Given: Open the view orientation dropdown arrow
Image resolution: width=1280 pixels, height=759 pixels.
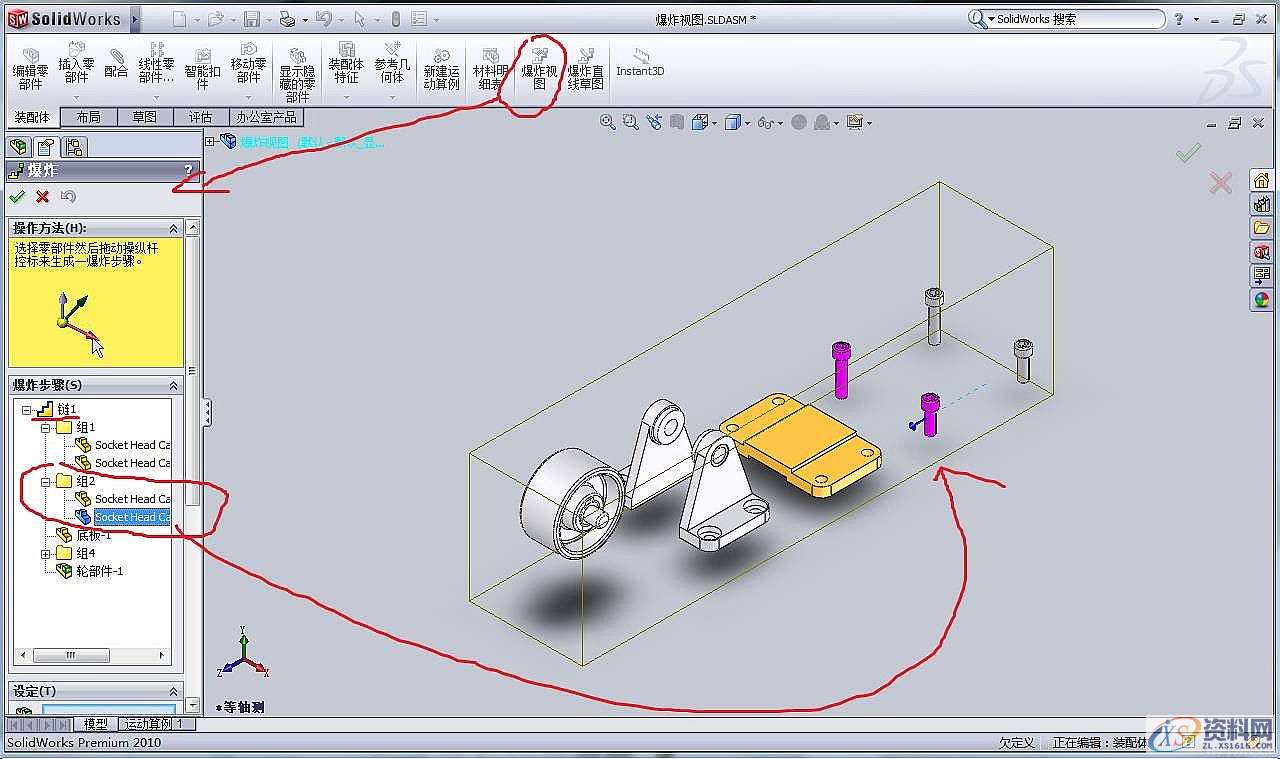Looking at the screenshot, I should click(713, 122).
